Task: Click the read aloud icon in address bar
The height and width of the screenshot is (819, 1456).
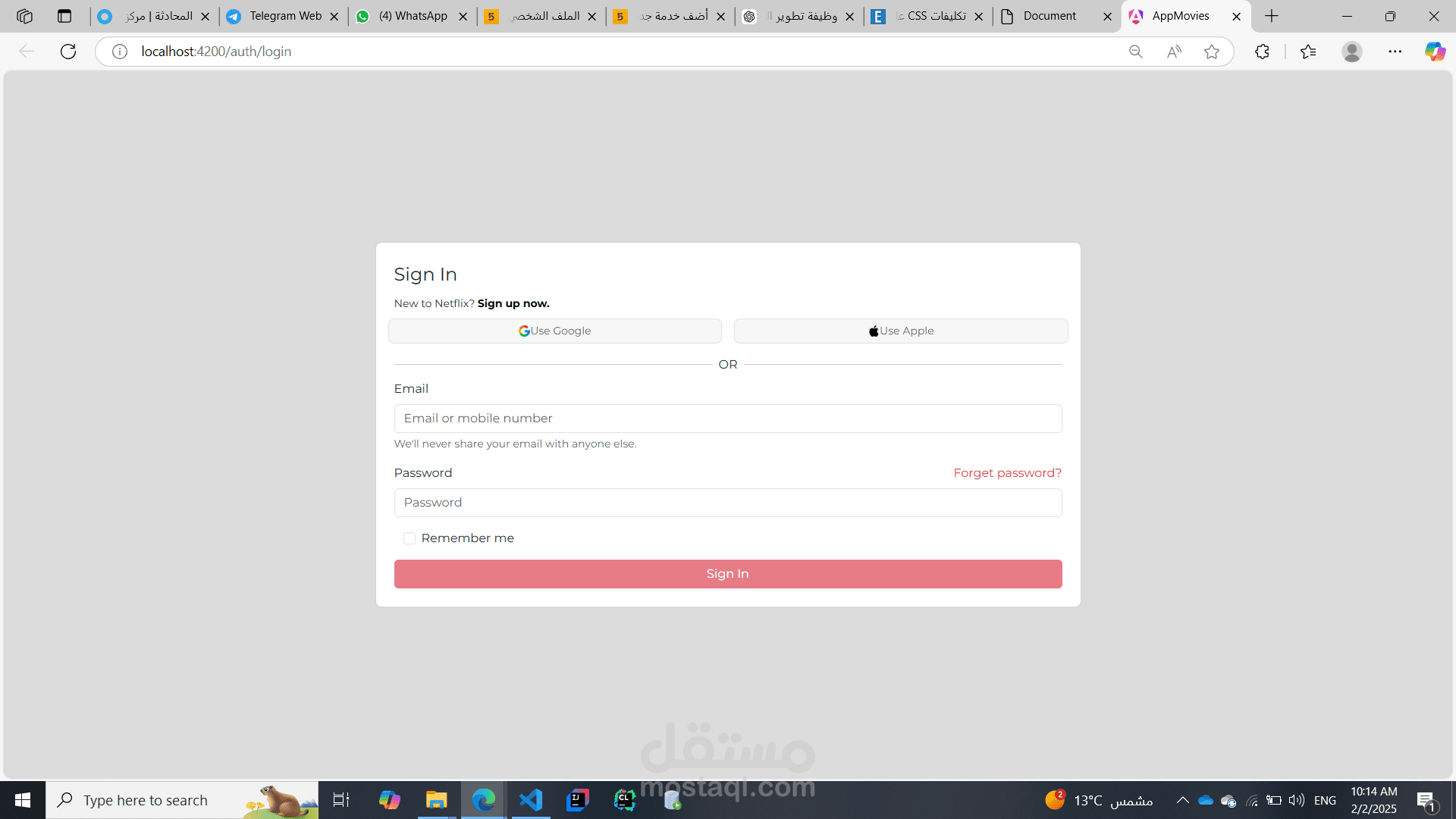Action: (x=1174, y=52)
